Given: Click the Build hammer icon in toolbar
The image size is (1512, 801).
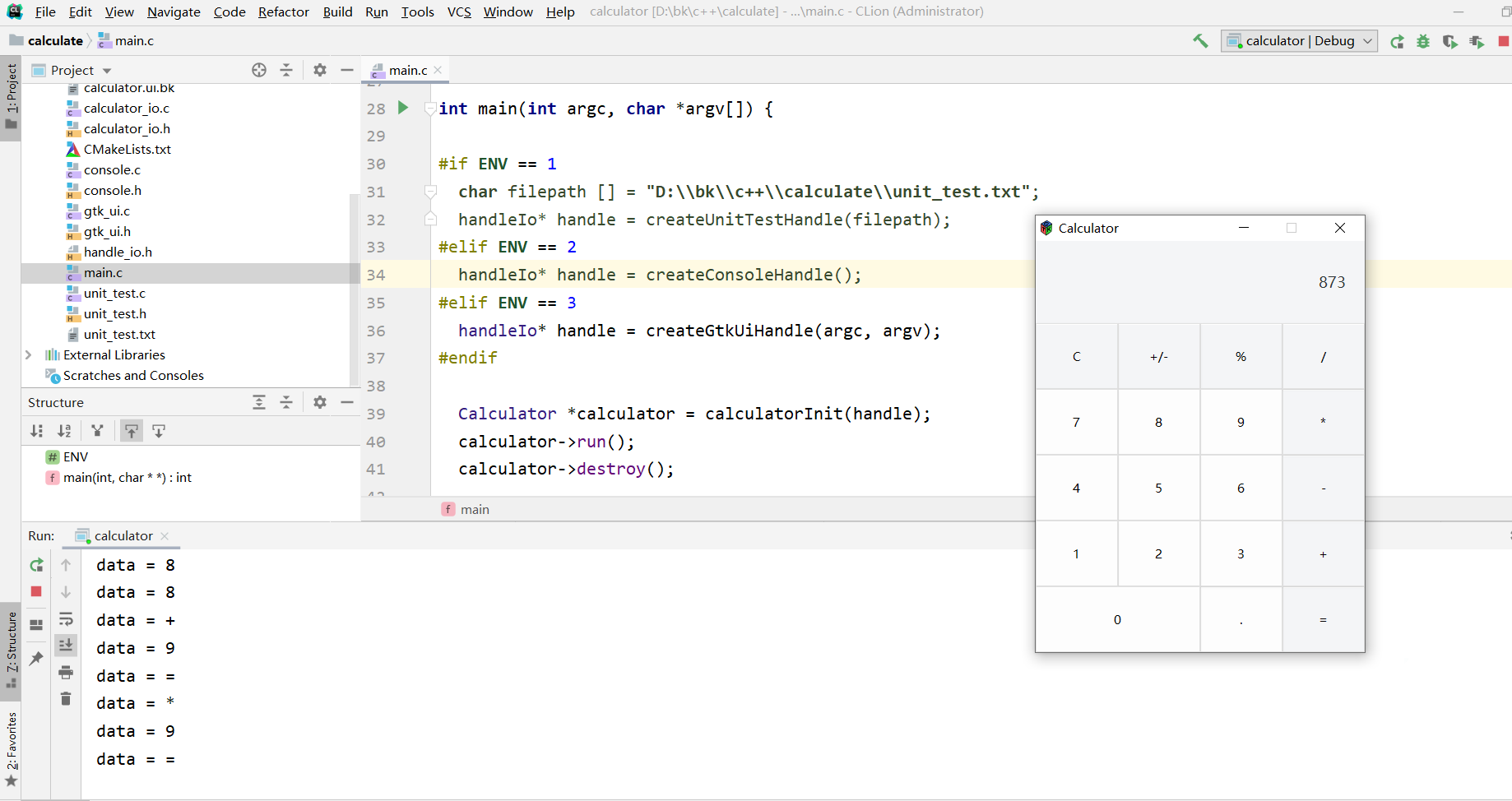Looking at the screenshot, I should (1200, 40).
